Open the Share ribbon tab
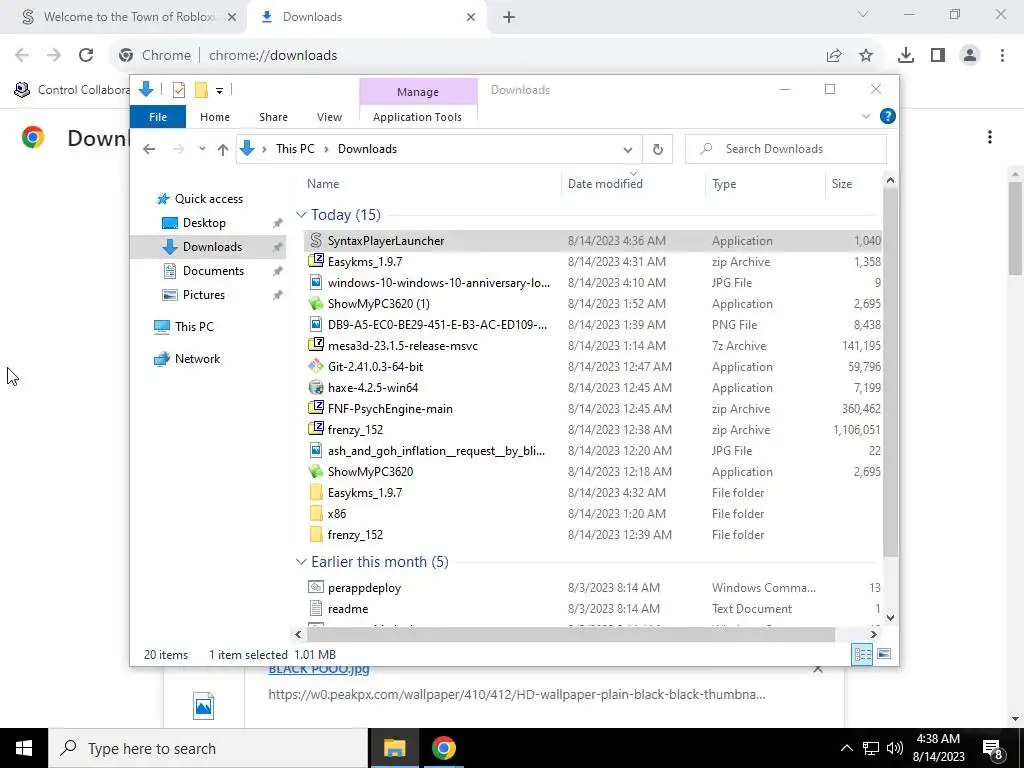The height and width of the screenshot is (768, 1024). tap(273, 117)
